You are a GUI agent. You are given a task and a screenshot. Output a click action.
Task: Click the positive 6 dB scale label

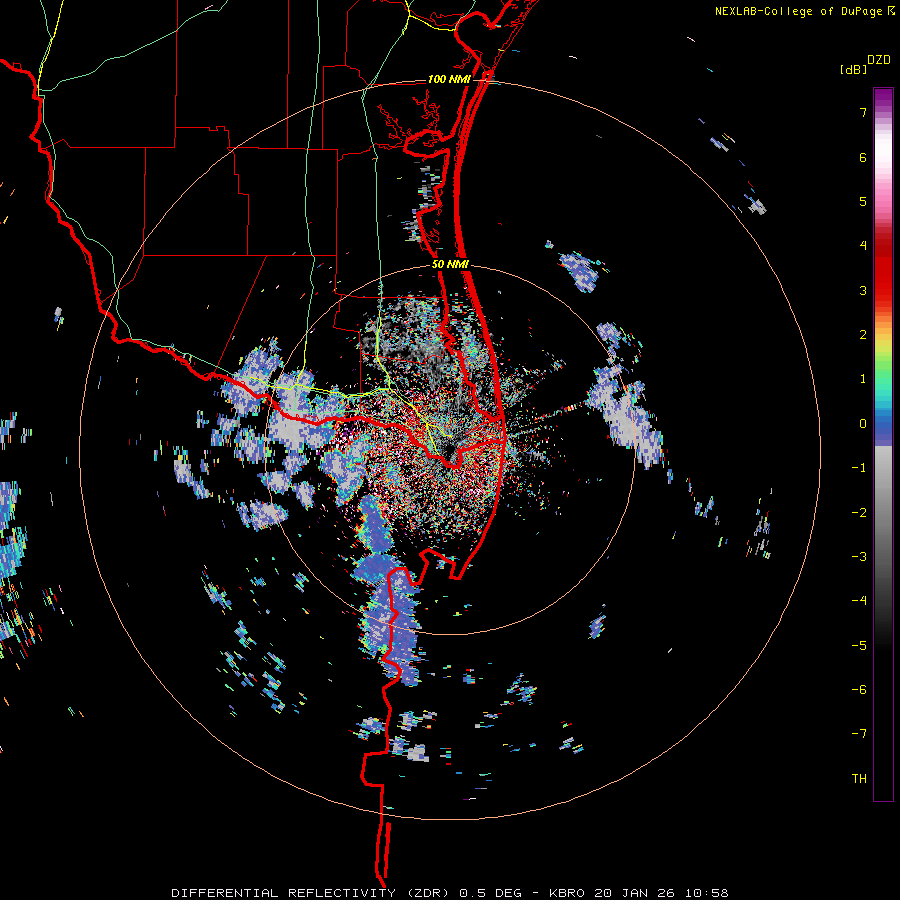(x=863, y=157)
